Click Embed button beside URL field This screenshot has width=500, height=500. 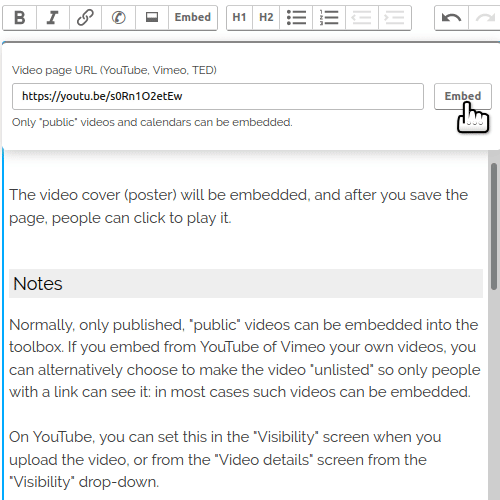(x=463, y=96)
